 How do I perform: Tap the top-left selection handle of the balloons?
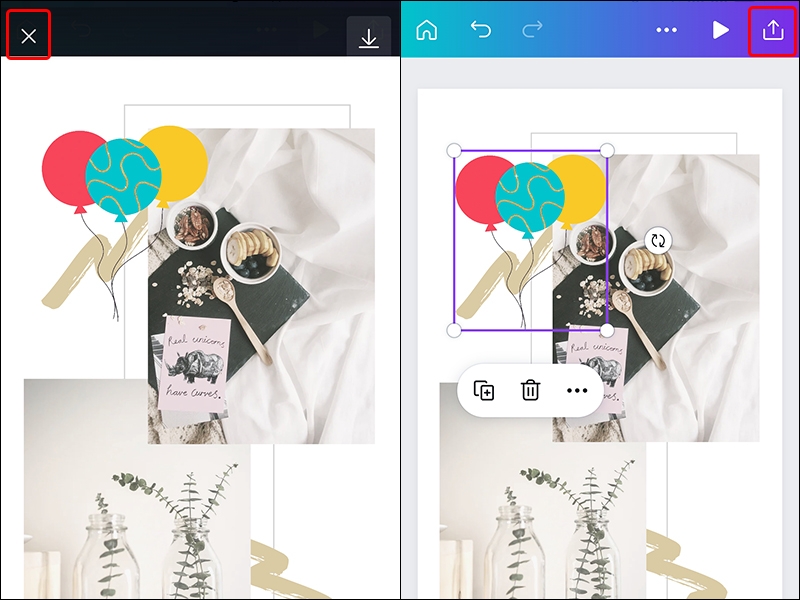455,150
